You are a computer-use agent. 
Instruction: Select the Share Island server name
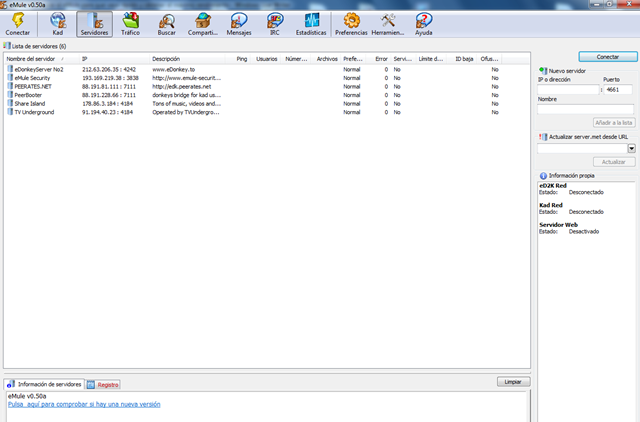[30, 104]
